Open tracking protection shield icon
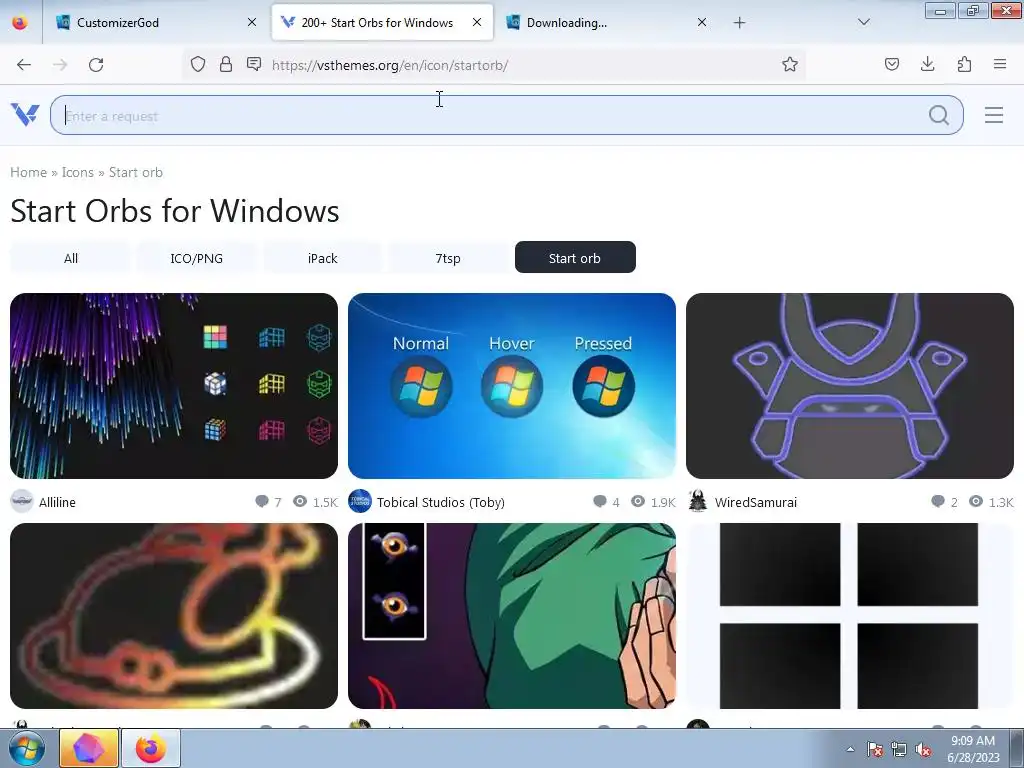 (x=198, y=64)
